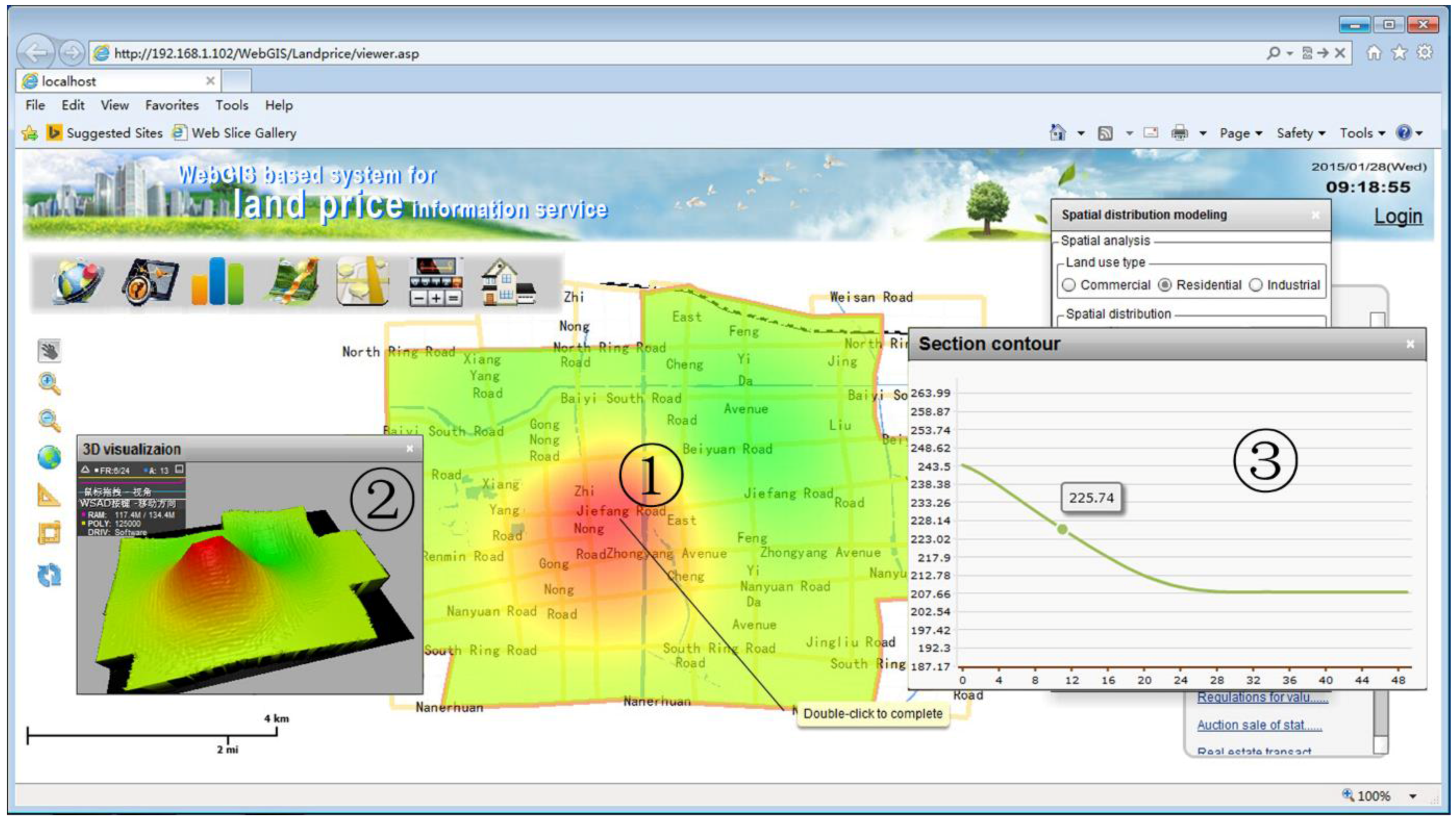This screenshot has width=1456, height=821.
Task: Click the blue Help question icon
Action: pos(1404,133)
